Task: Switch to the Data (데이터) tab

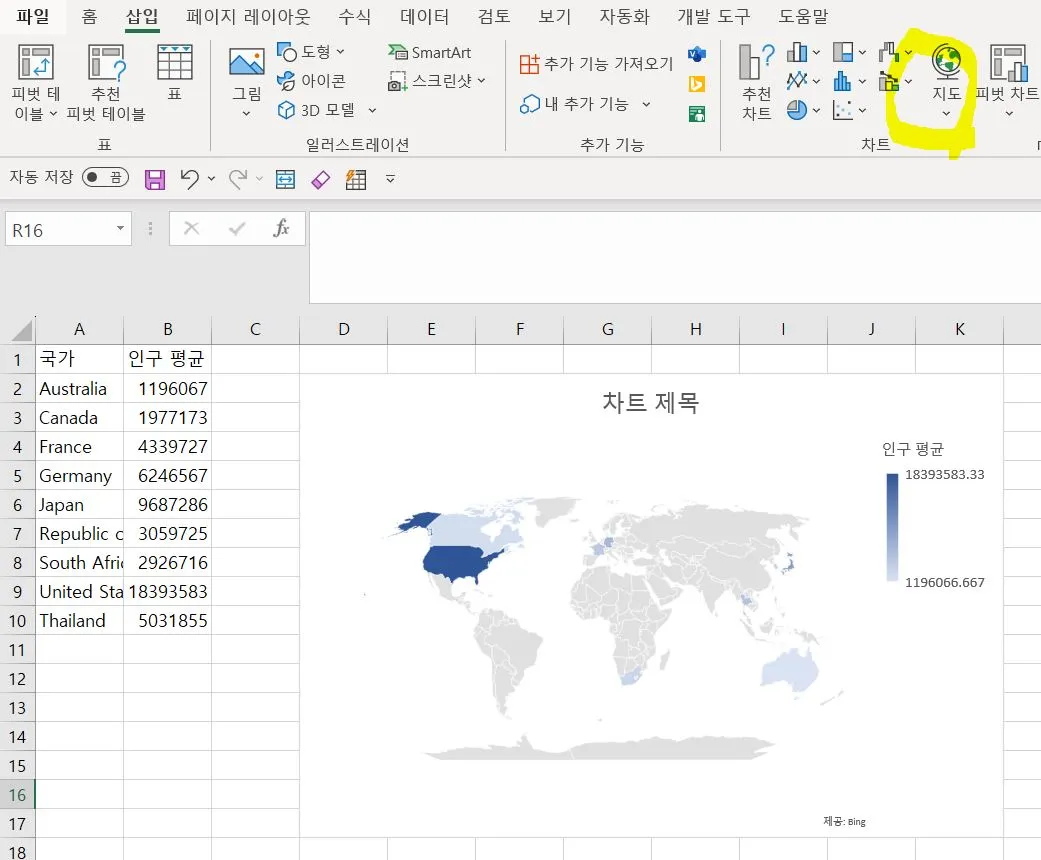Action: (424, 16)
